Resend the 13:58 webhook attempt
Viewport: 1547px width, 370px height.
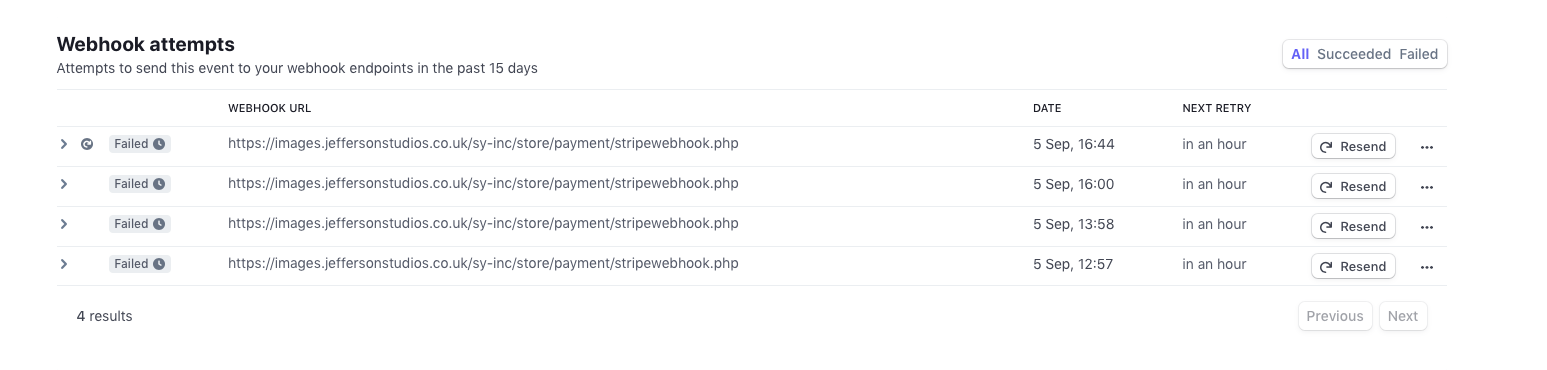click(1353, 226)
